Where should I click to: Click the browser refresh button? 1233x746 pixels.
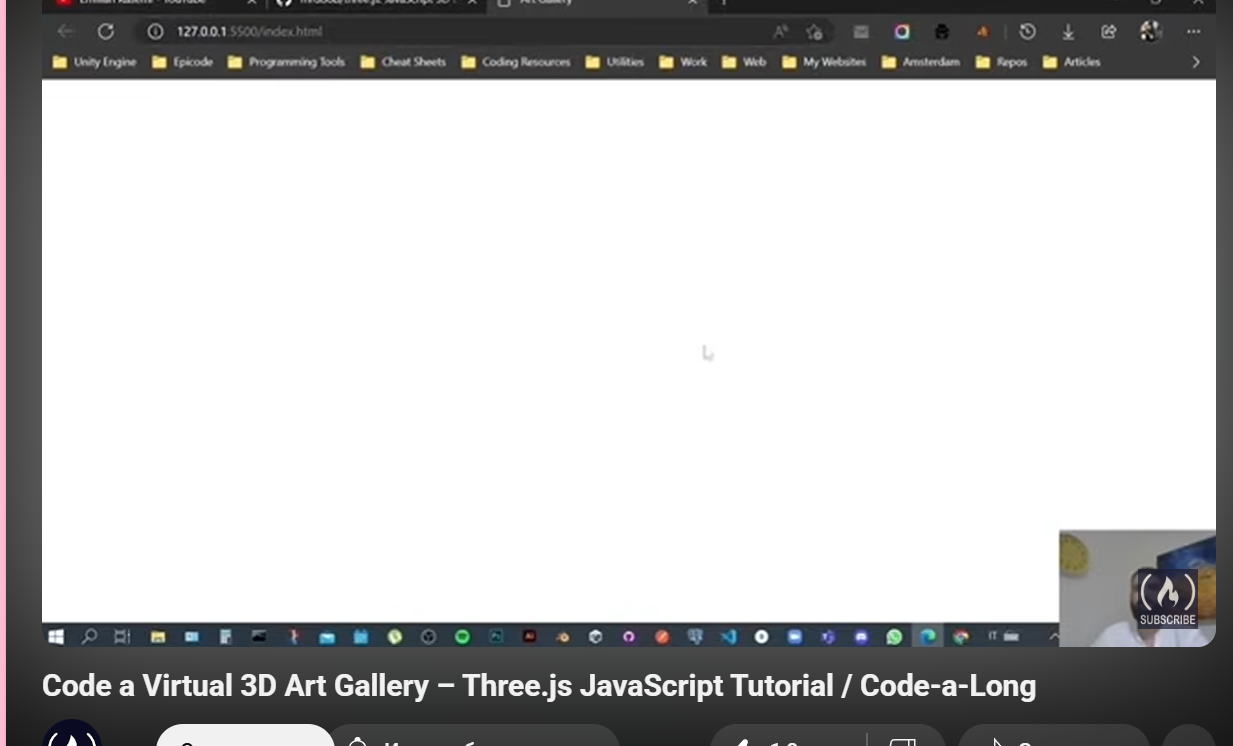click(x=106, y=31)
